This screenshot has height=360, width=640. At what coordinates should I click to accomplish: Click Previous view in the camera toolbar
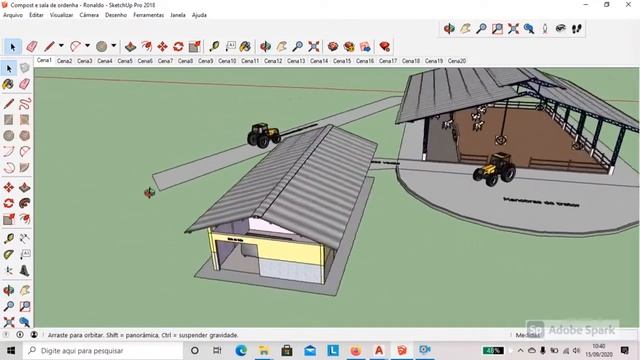point(529,29)
